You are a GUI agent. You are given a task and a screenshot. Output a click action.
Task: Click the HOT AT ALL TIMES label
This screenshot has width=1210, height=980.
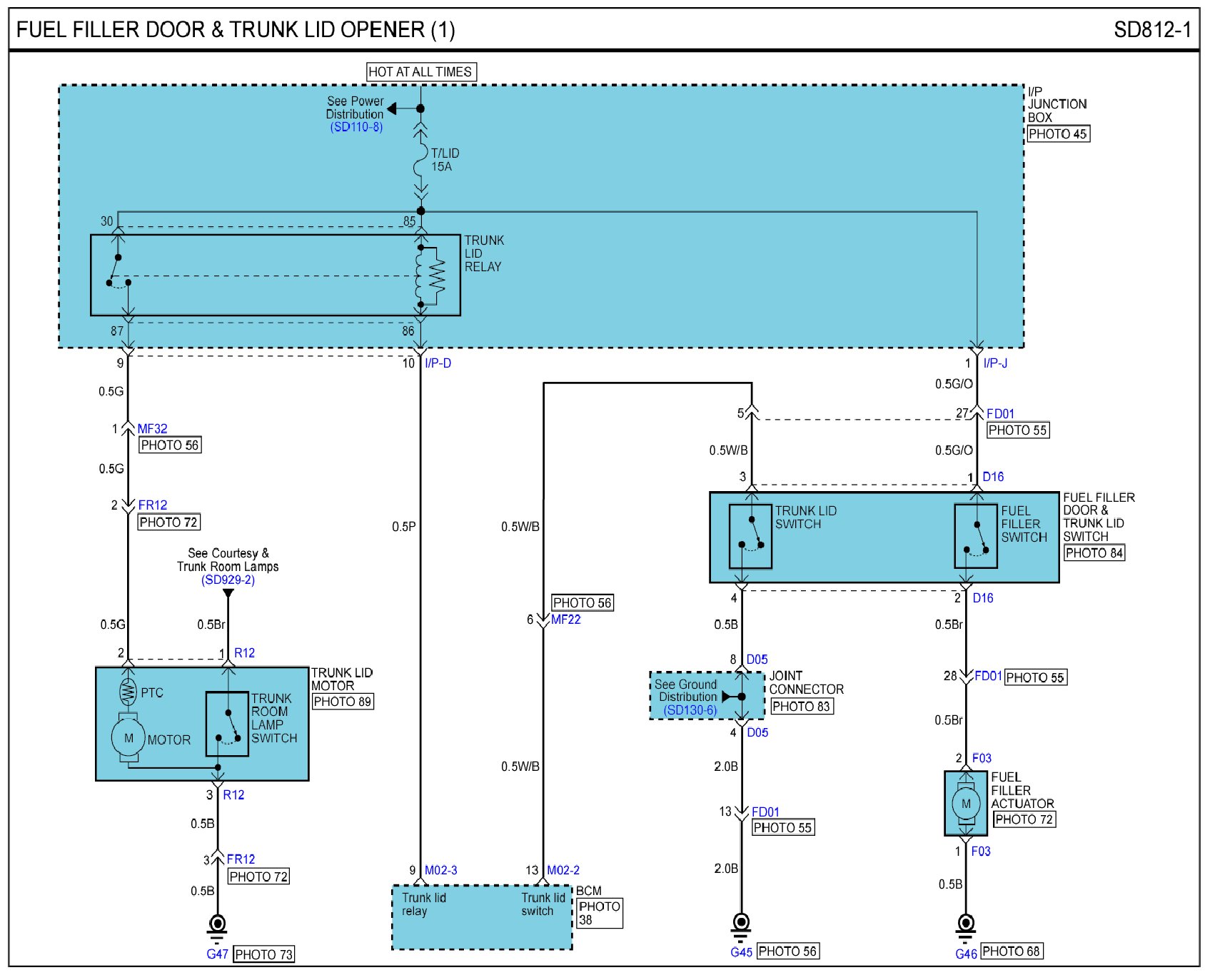tap(420, 72)
